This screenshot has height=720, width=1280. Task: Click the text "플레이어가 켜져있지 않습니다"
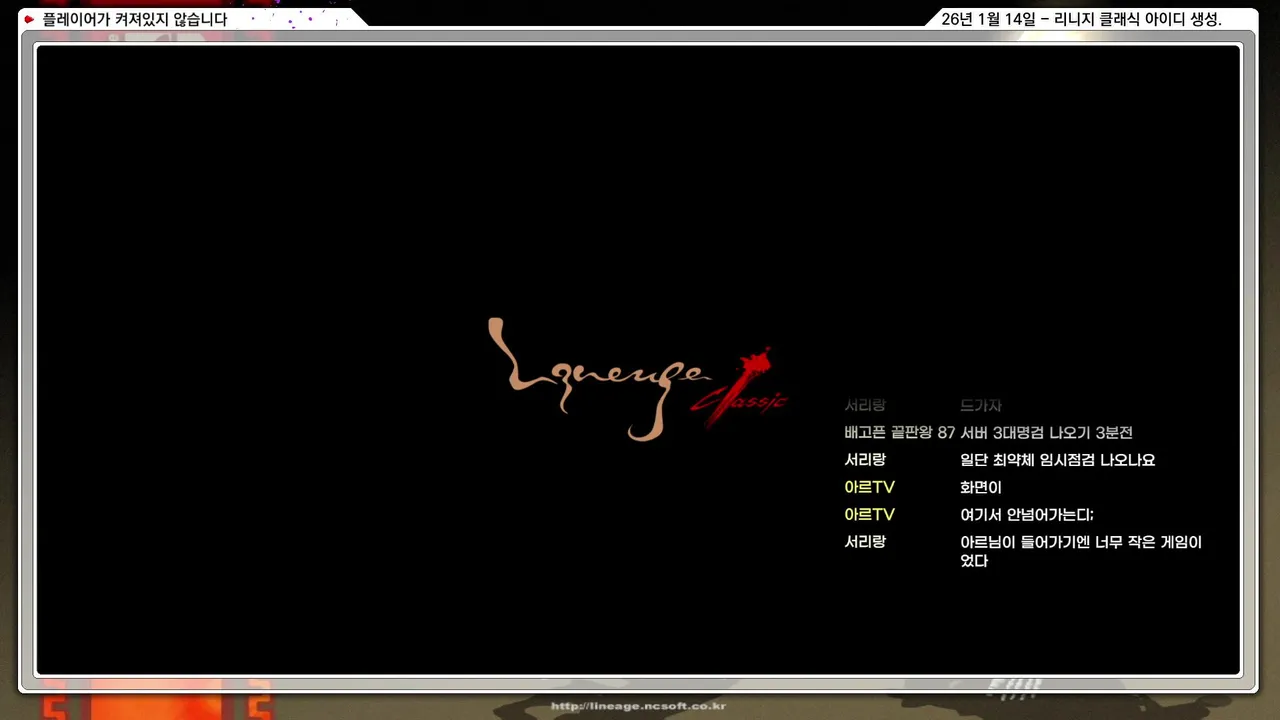tap(135, 19)
